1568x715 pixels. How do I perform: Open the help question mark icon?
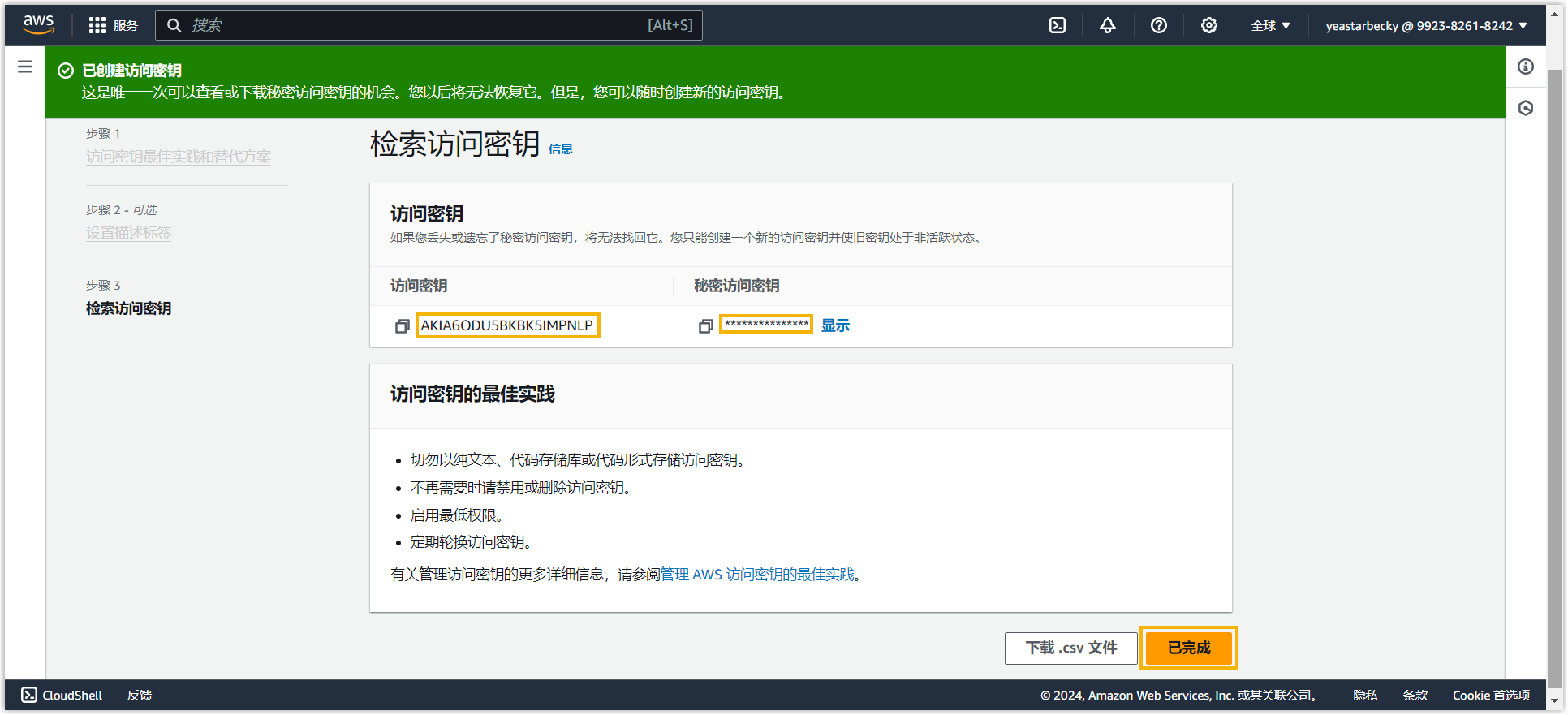1158,25
